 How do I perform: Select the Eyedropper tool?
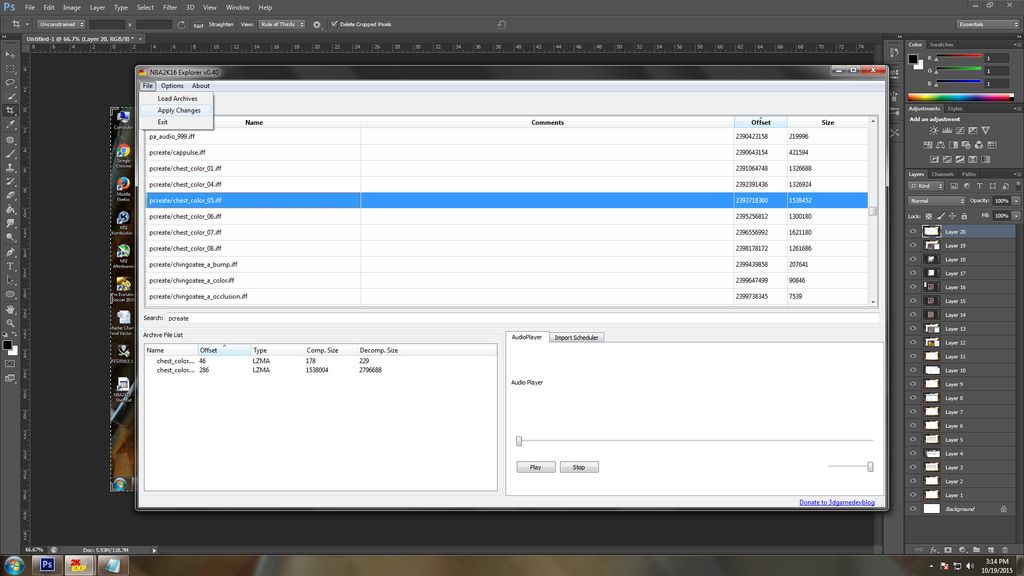[x=10, y=125]
